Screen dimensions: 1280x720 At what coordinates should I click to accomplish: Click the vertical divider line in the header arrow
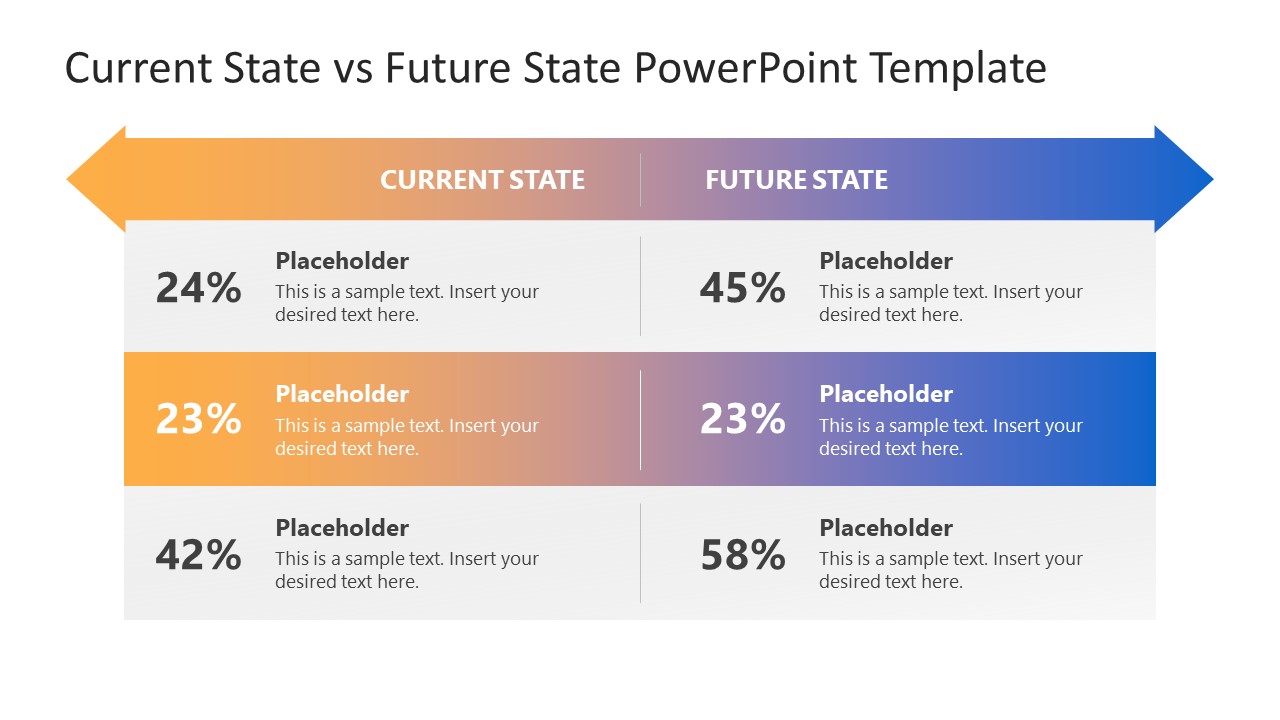point(640,180)
